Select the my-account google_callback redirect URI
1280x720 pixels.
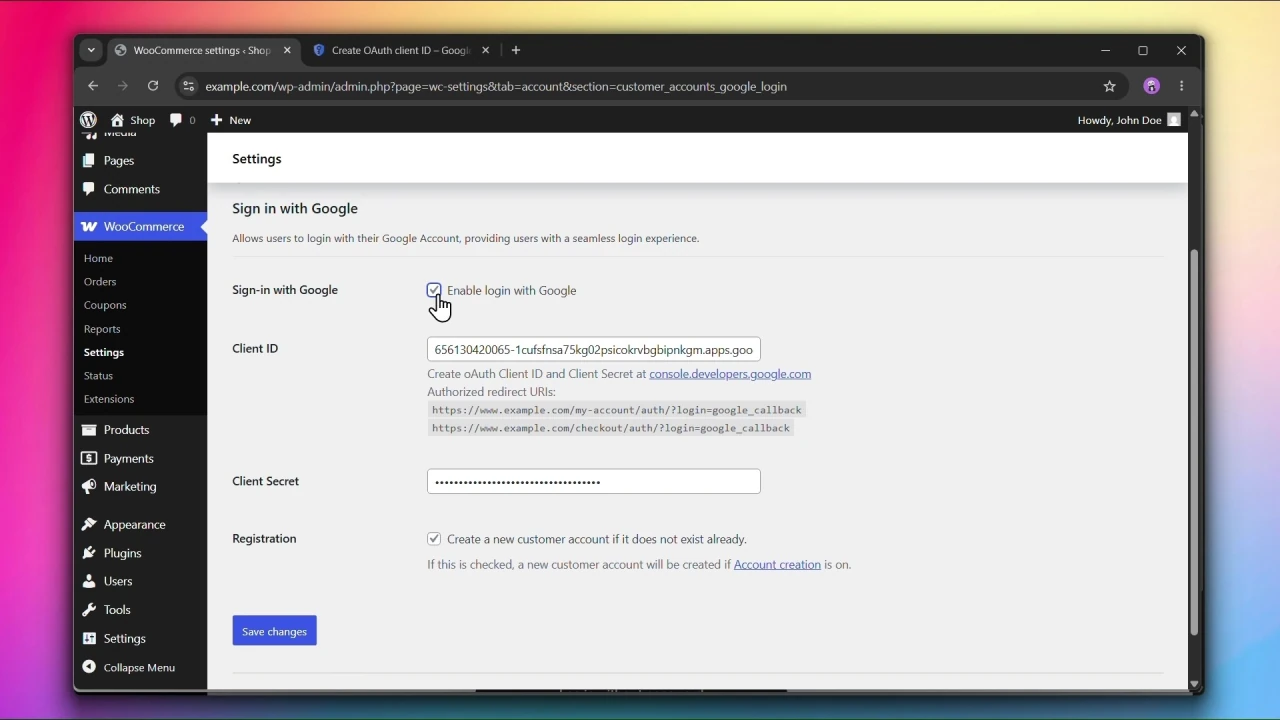(617, 410)
